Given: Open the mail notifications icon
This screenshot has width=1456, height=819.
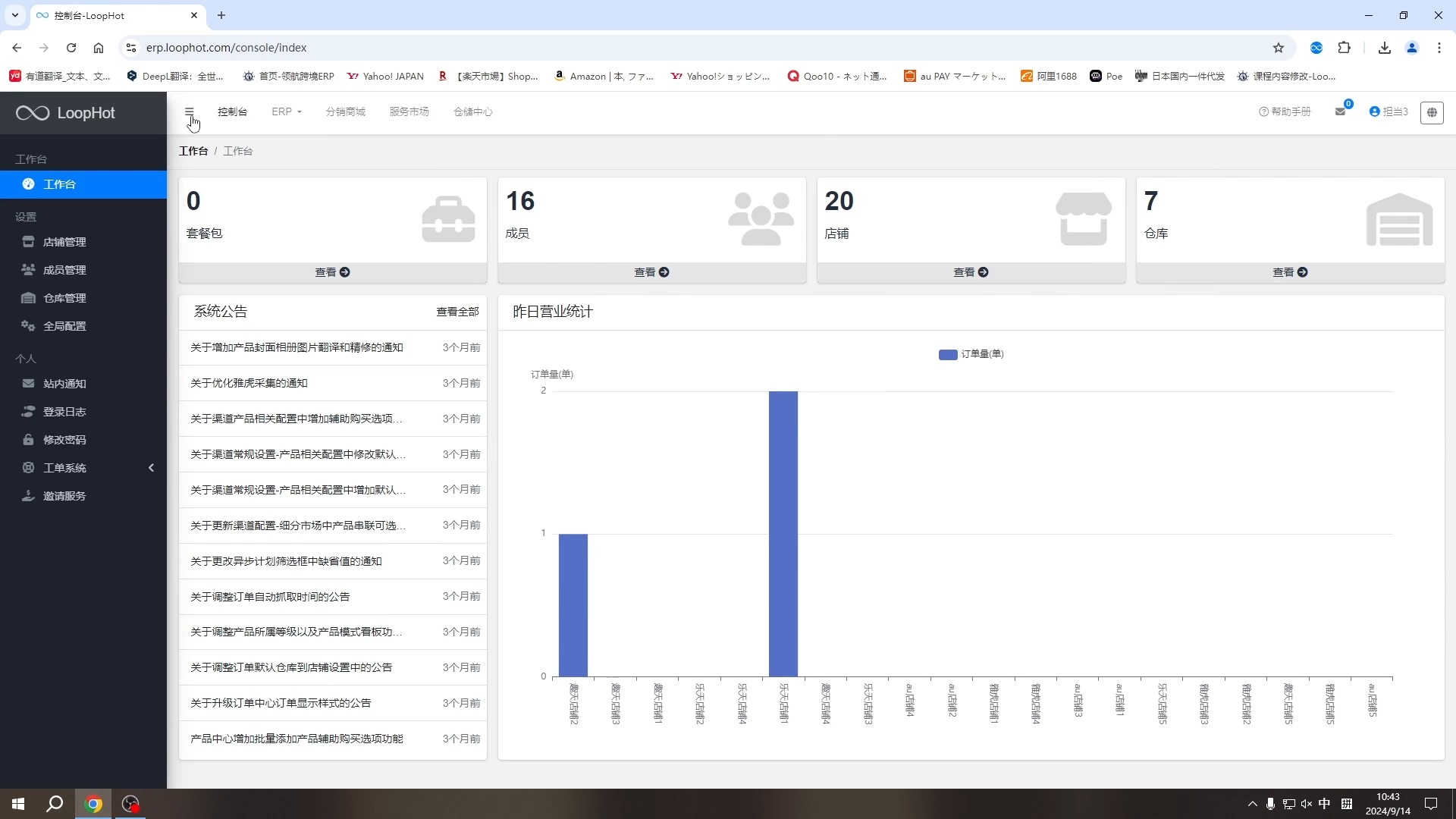Looking at the screenshot, I should pos(1340,111).
